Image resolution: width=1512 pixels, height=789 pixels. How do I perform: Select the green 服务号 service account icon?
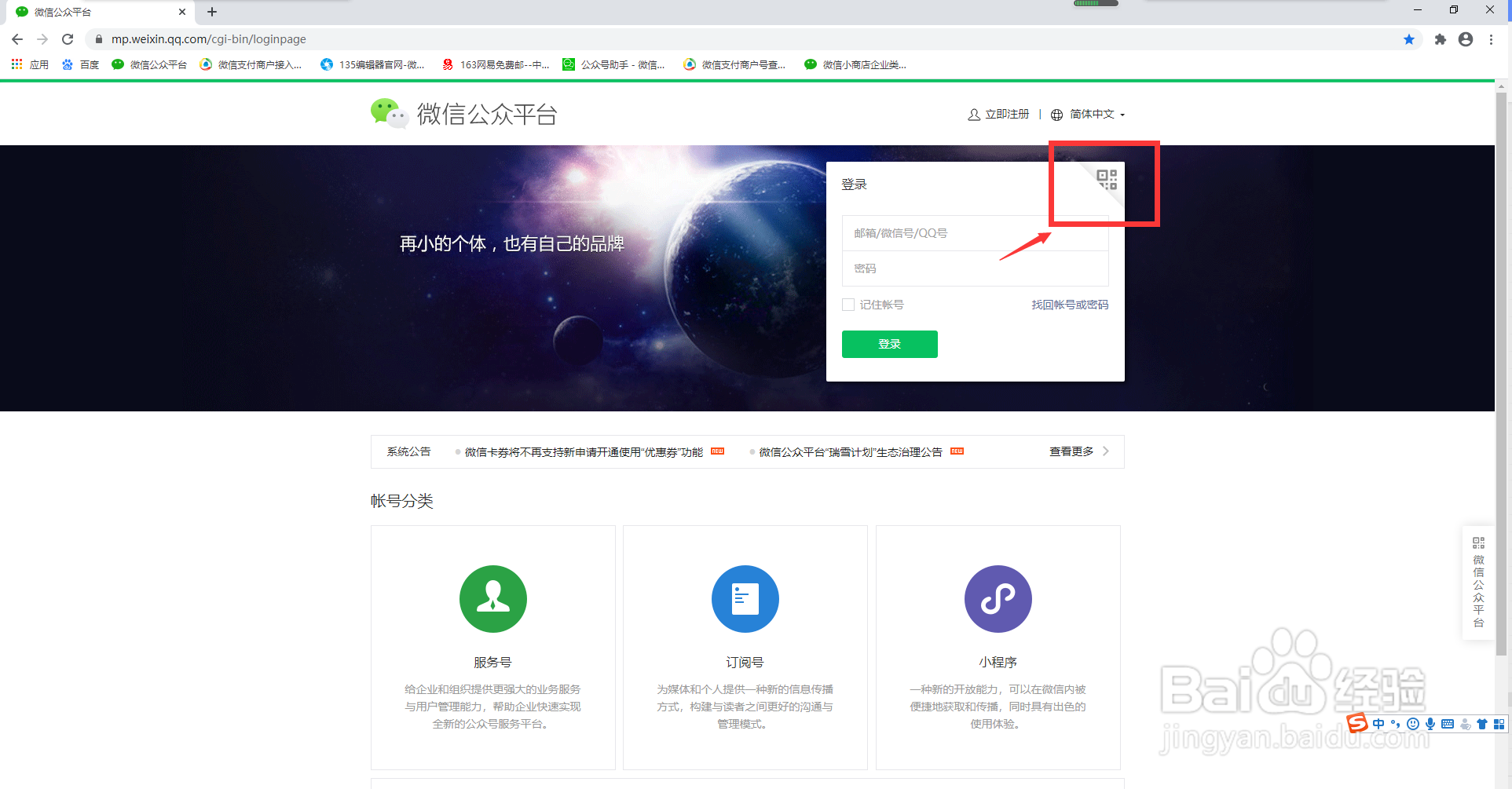coord(492,599)
